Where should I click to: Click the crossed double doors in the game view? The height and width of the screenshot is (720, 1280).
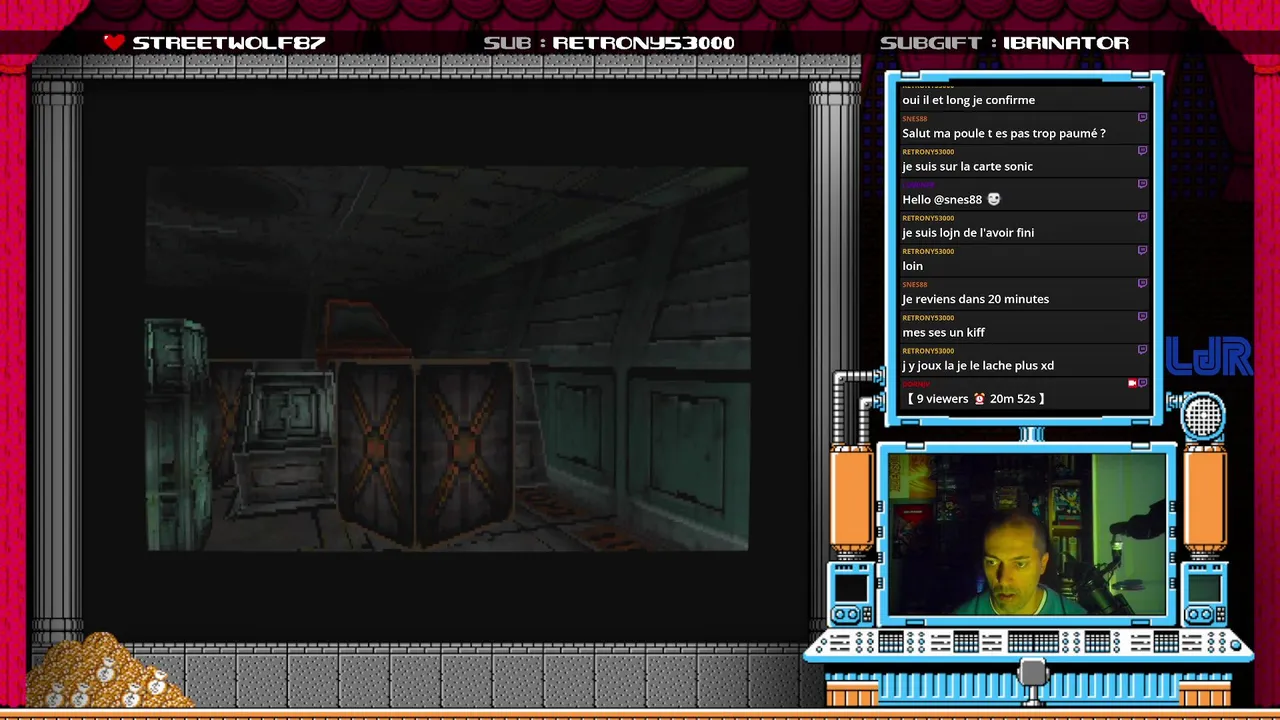pos(426,455)
